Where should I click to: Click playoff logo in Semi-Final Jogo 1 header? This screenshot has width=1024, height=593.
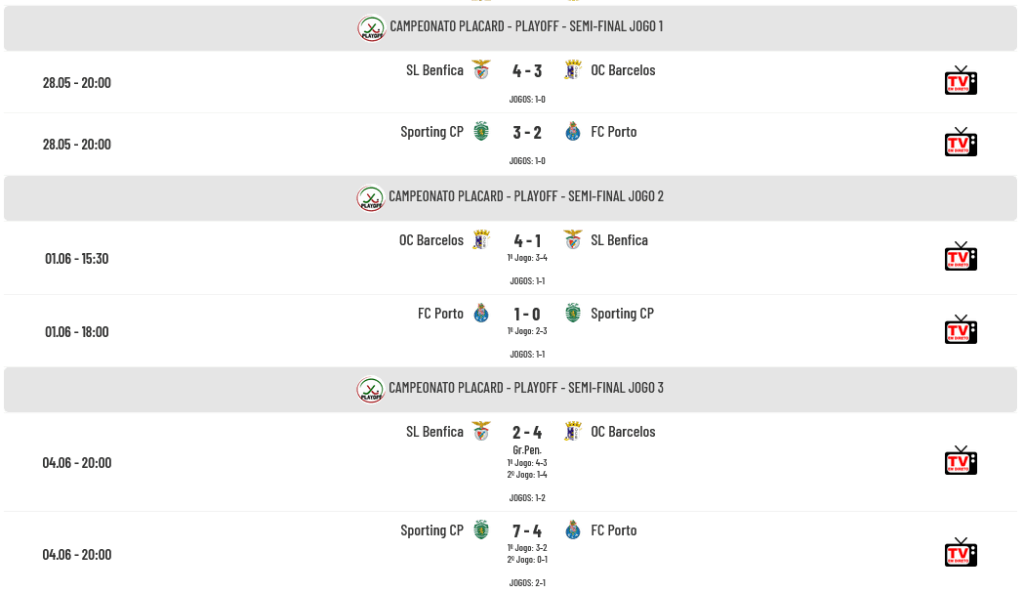371,28
